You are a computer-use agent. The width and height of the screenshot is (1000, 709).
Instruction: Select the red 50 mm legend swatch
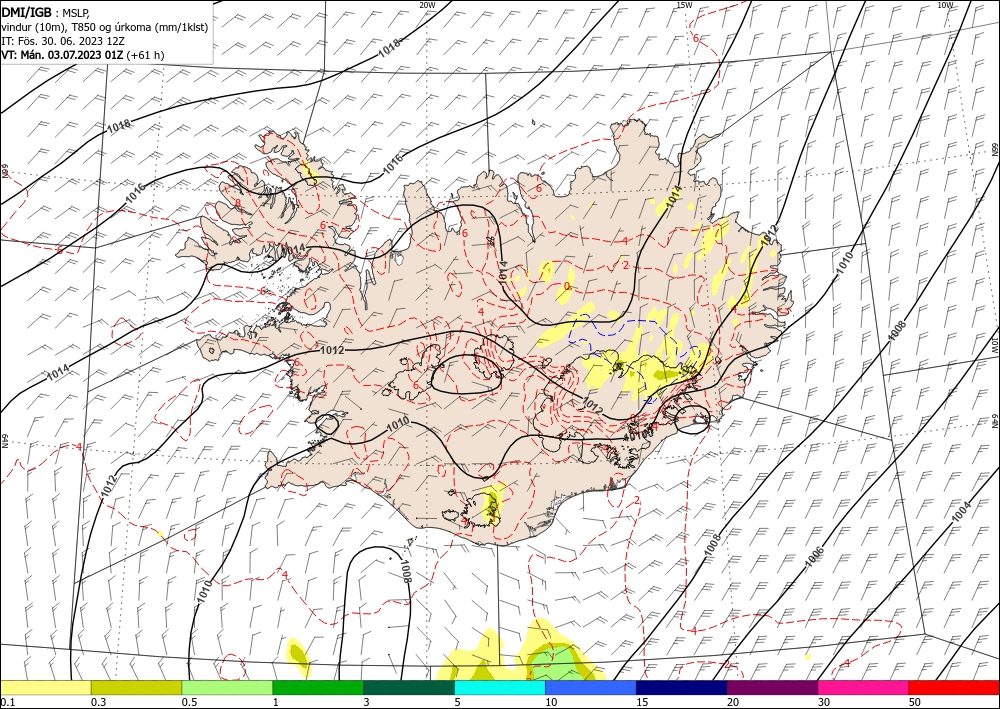(954, 687)
